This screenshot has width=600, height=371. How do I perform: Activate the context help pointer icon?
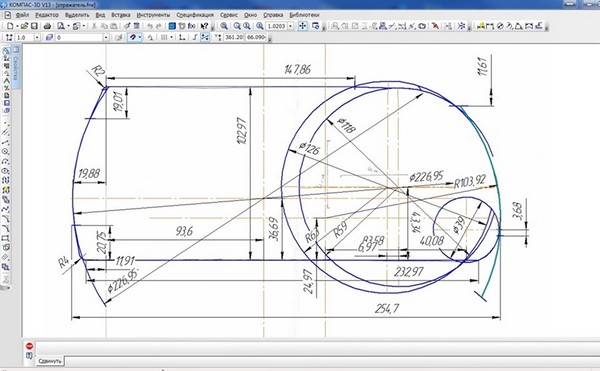pyautogui.click(x=204, y=26)
